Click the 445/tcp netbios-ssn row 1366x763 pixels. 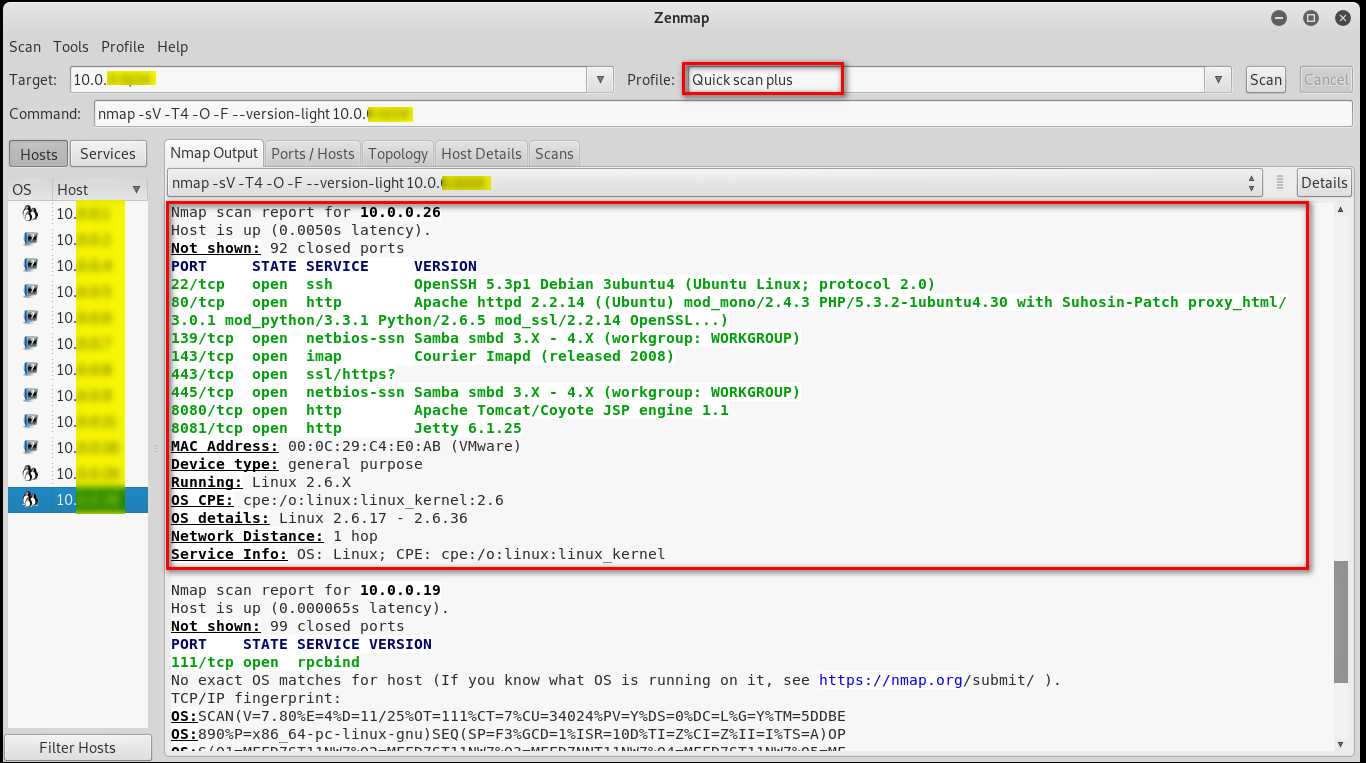(486, 392)
